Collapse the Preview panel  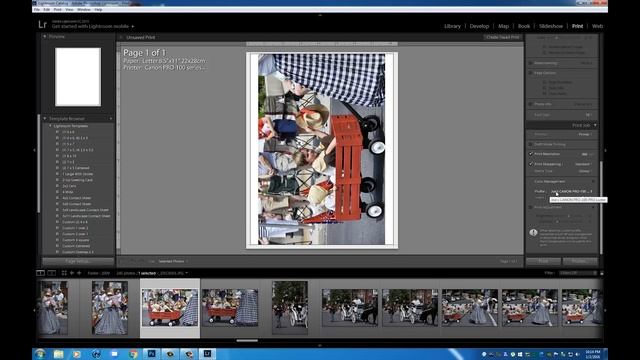pyautogui.click(x=44, y=36)
